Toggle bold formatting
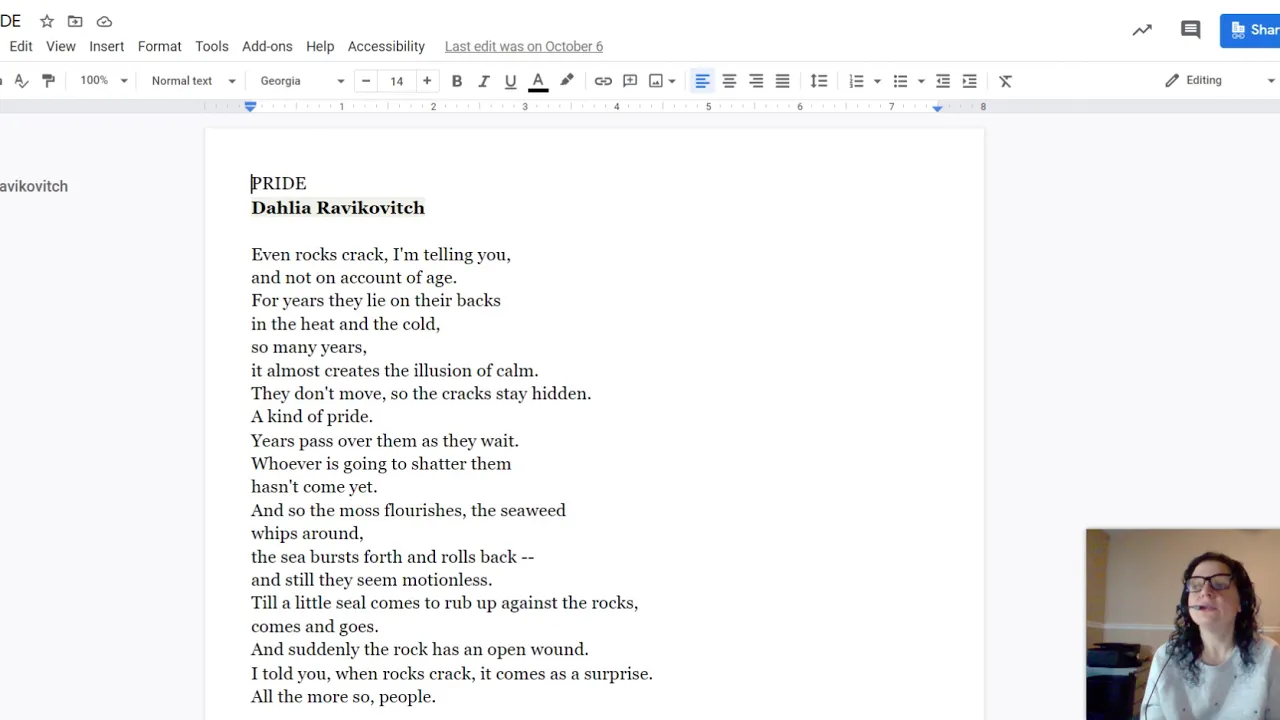Screen dimensions: 1280x720 [457, 81]
